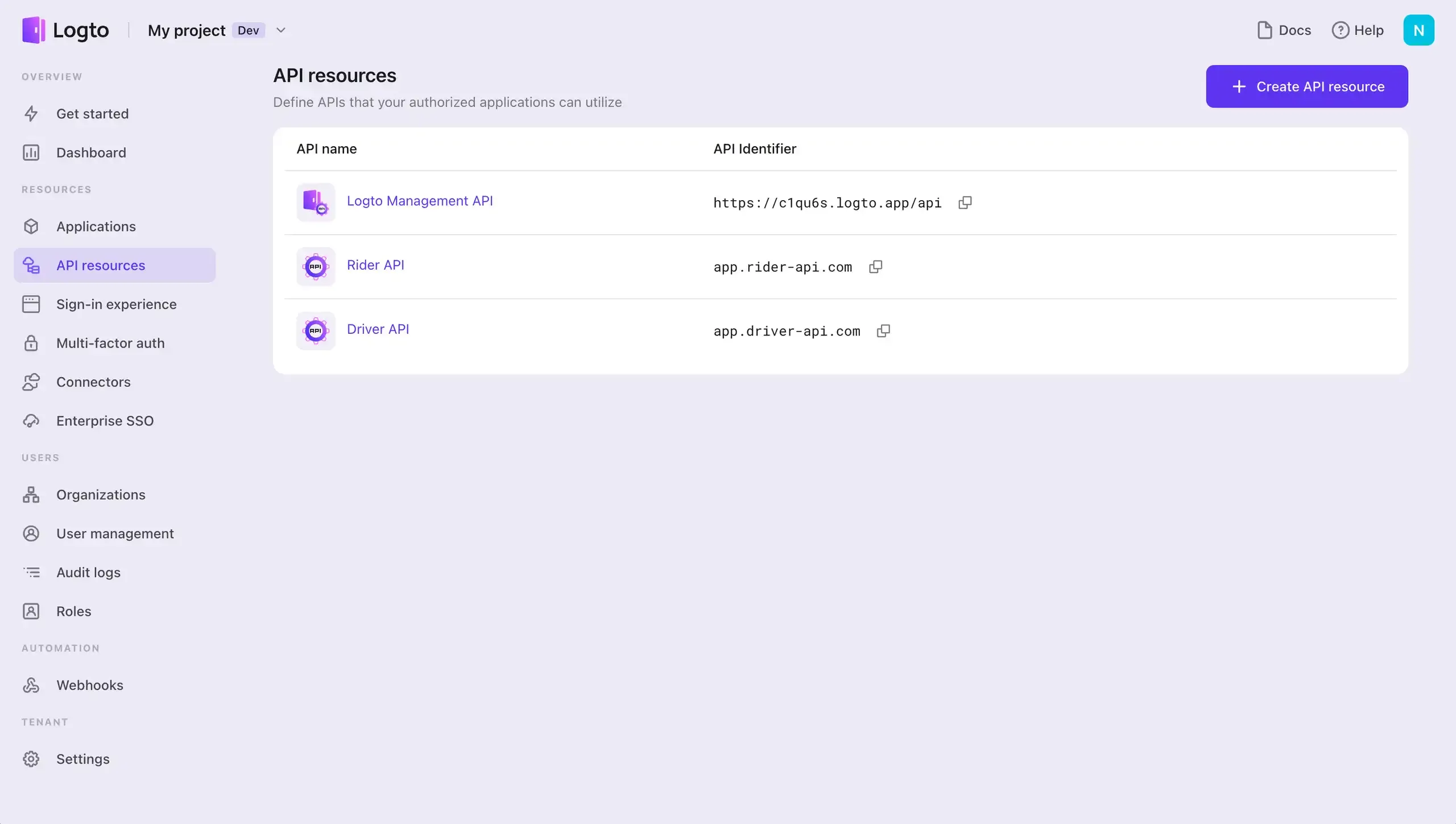
Task: Open the Docs page
Action: [x=1284, y=30]
